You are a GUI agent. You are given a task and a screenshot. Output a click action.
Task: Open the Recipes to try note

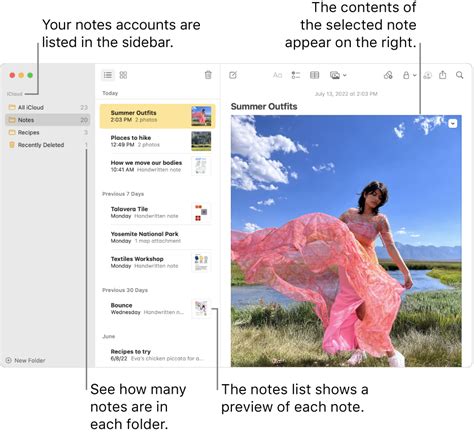pyautogui.click(x=158, y=355)
